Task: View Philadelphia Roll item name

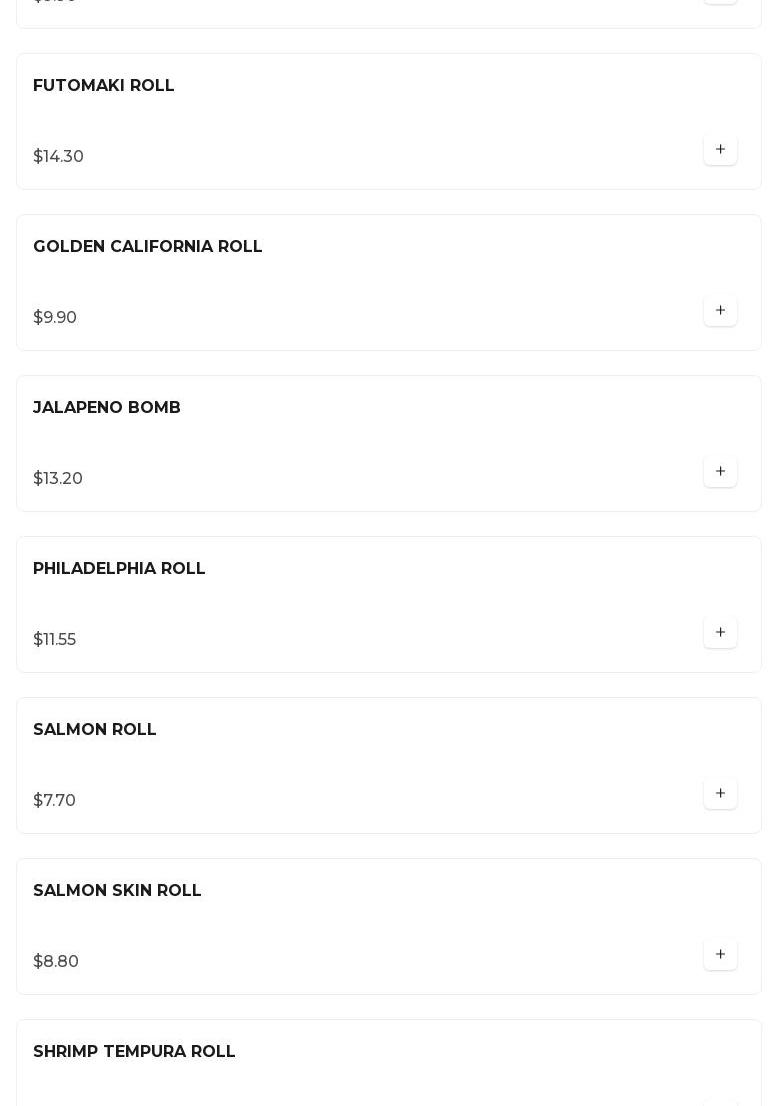Action: tap(119, 569)
